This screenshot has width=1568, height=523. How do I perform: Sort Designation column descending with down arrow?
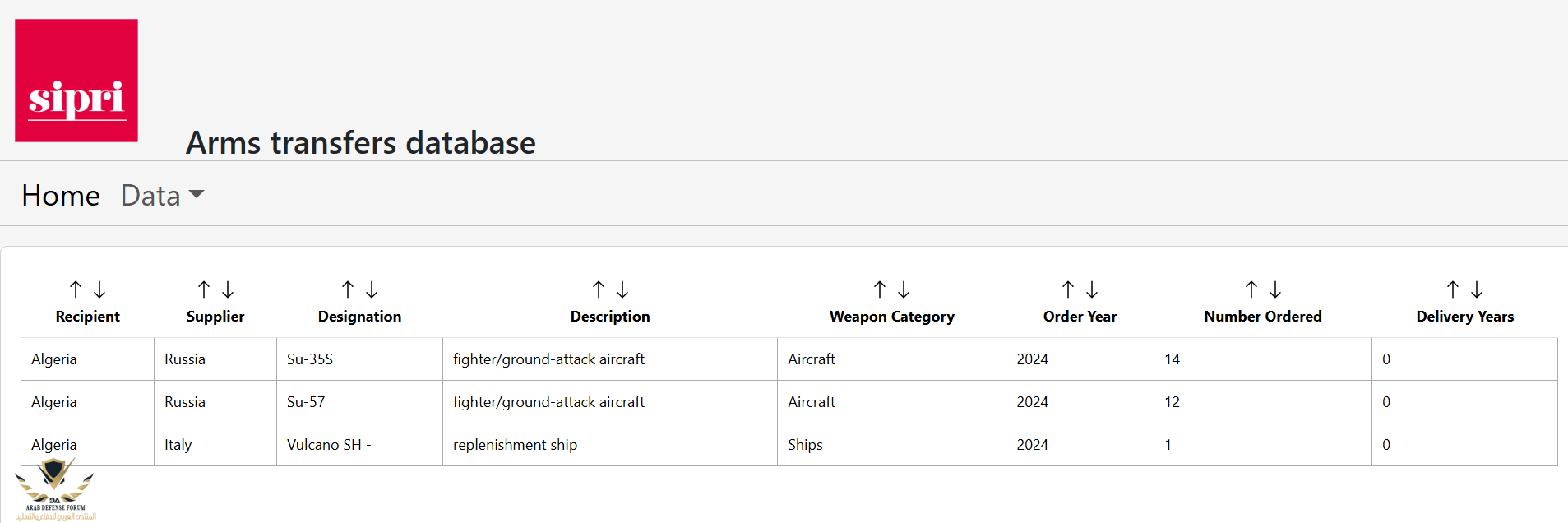click(x=372, y=289)
